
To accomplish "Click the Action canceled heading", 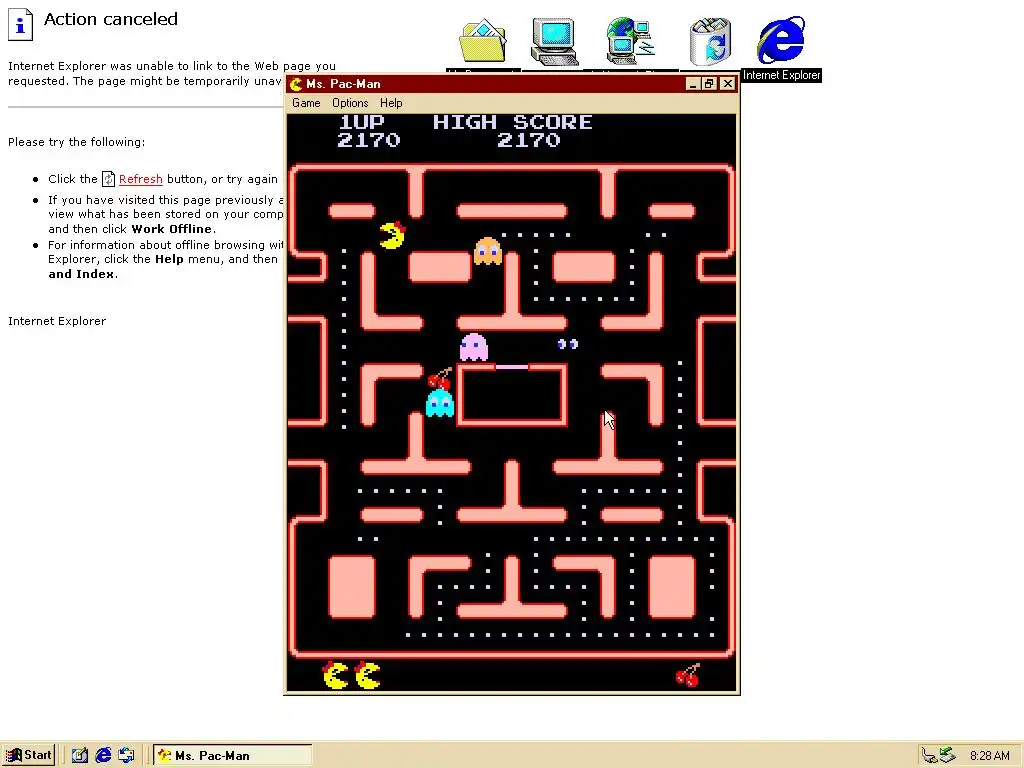I will [110, 19].
